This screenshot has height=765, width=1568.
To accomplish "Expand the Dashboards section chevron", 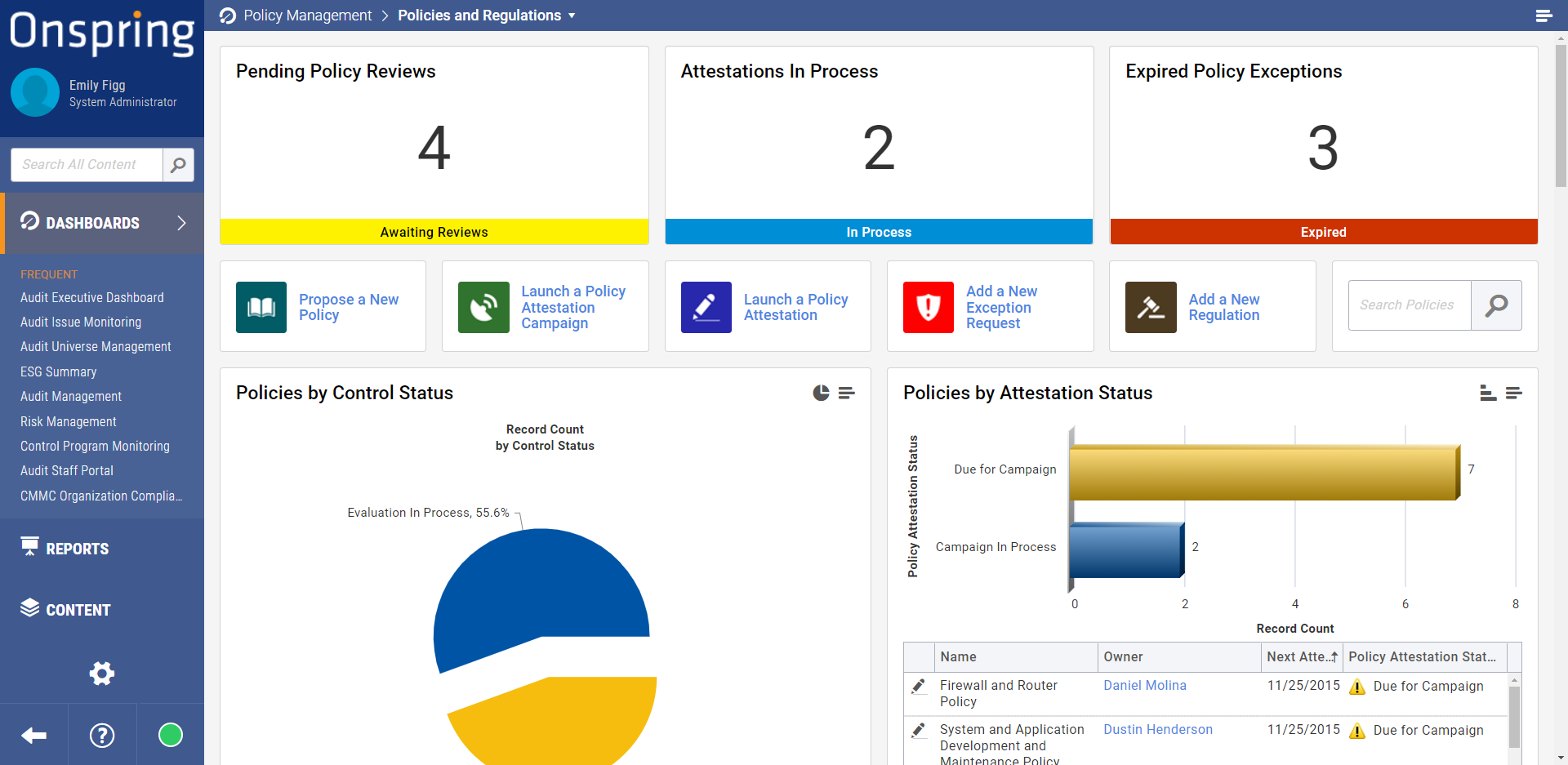I will [x=182, y=222].
